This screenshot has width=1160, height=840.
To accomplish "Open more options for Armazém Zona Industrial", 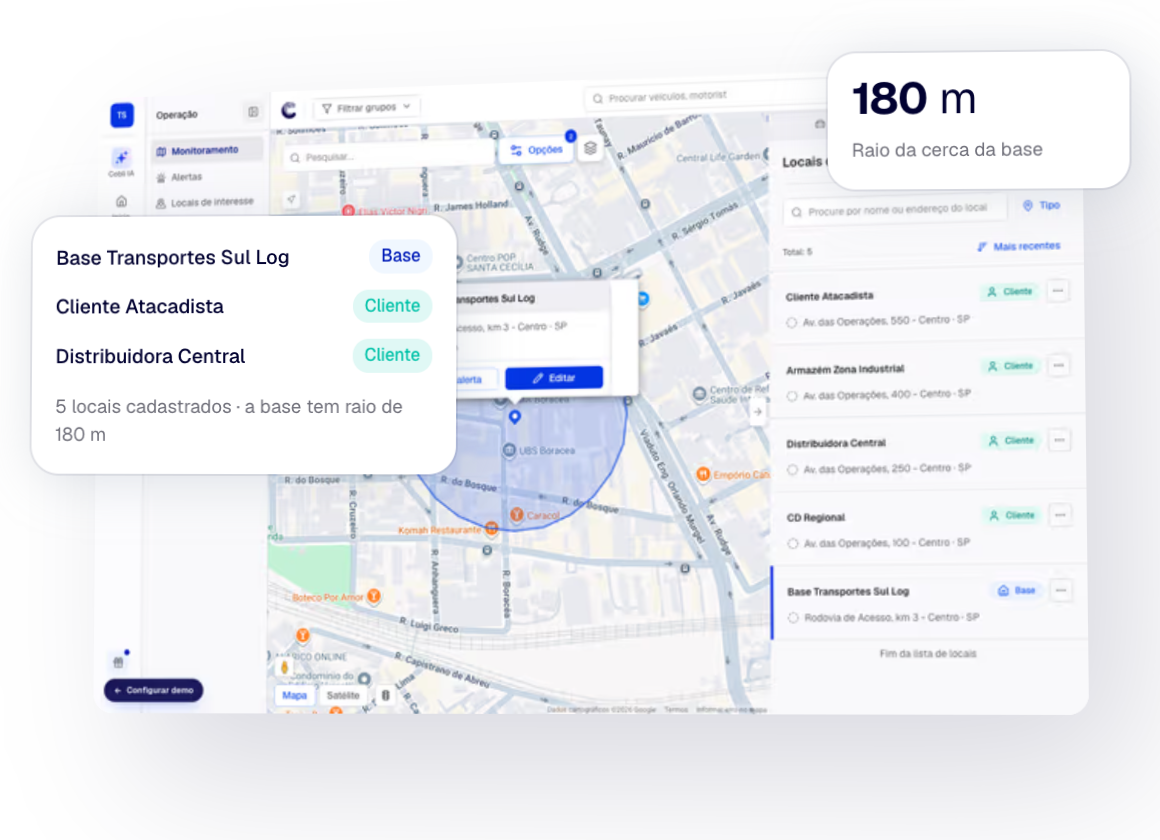I will (x=1059, y=366).
